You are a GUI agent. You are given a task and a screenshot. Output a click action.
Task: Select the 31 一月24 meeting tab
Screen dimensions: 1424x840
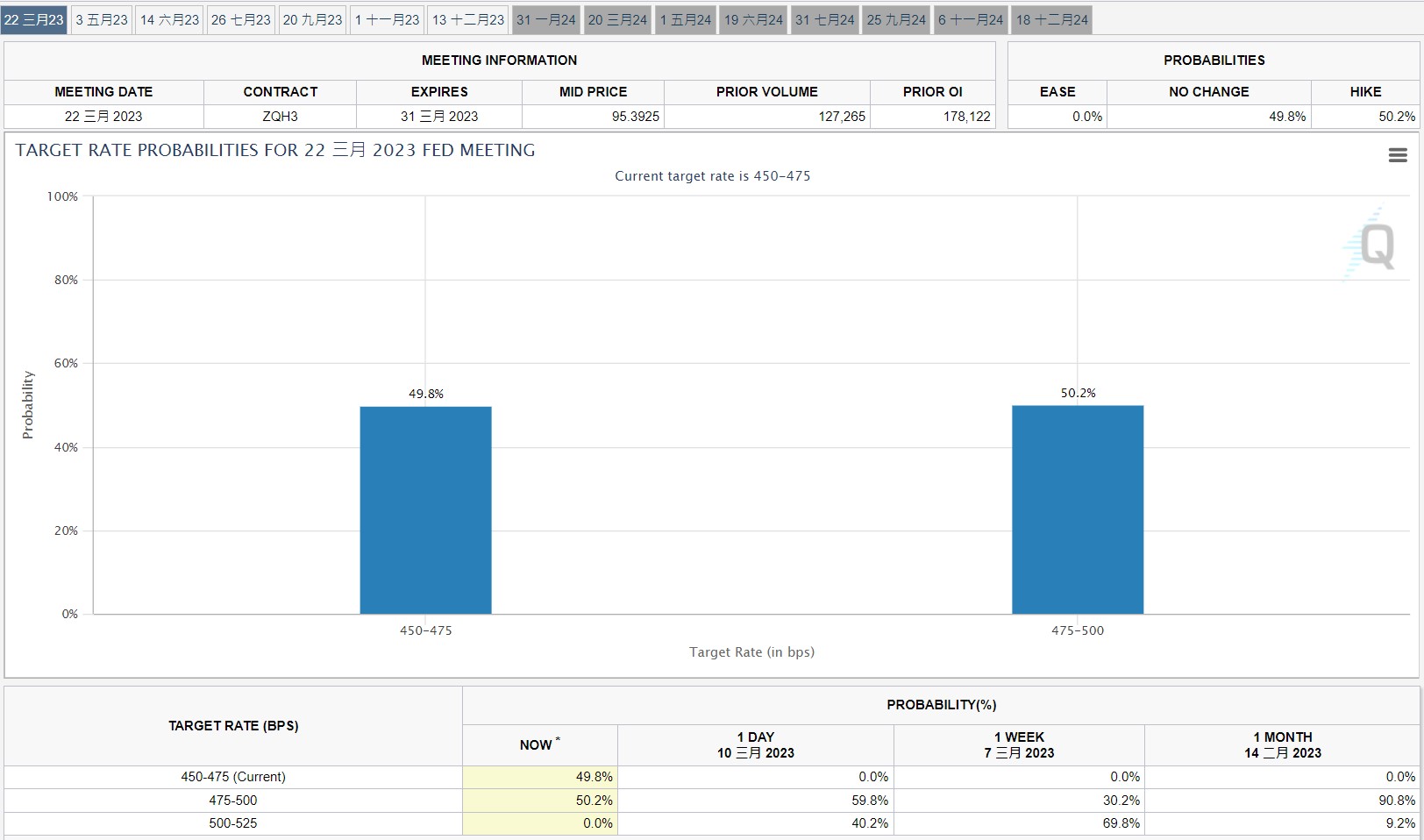[546, 20]
